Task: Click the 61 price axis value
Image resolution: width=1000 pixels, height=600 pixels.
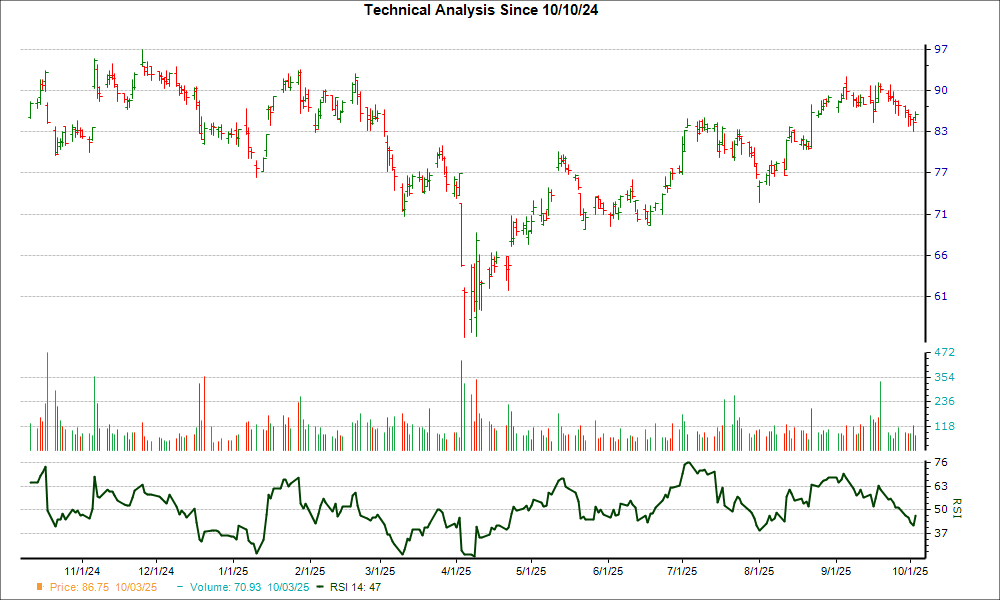Action: [941, 296]
